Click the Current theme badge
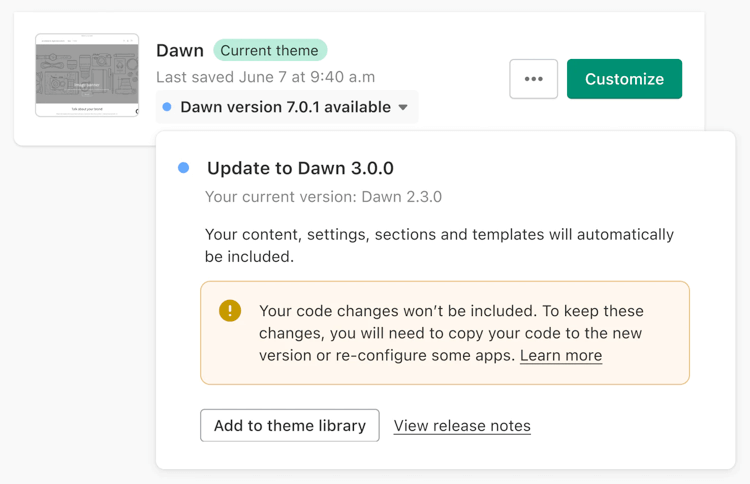Image resolution: width=750 pixels, height=484 pixels. (270, 50)
